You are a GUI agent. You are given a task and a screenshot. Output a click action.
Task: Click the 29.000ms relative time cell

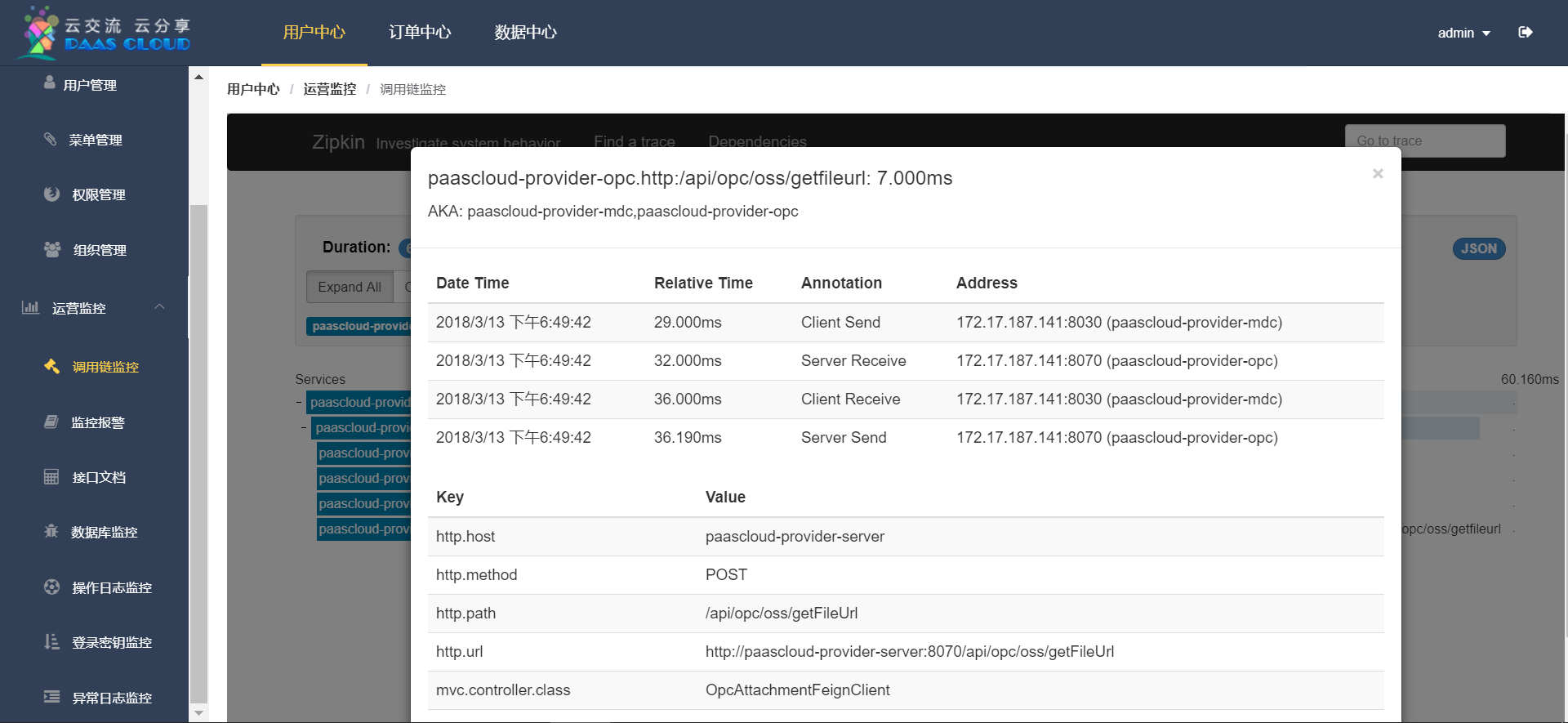688,323
